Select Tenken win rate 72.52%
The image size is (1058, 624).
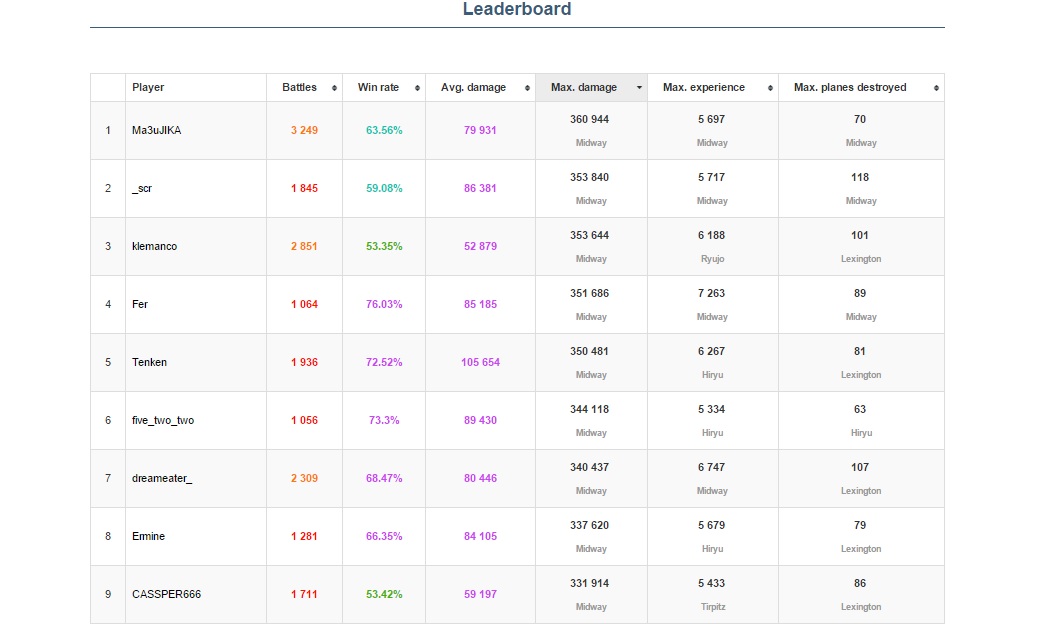tap(384, 362)
